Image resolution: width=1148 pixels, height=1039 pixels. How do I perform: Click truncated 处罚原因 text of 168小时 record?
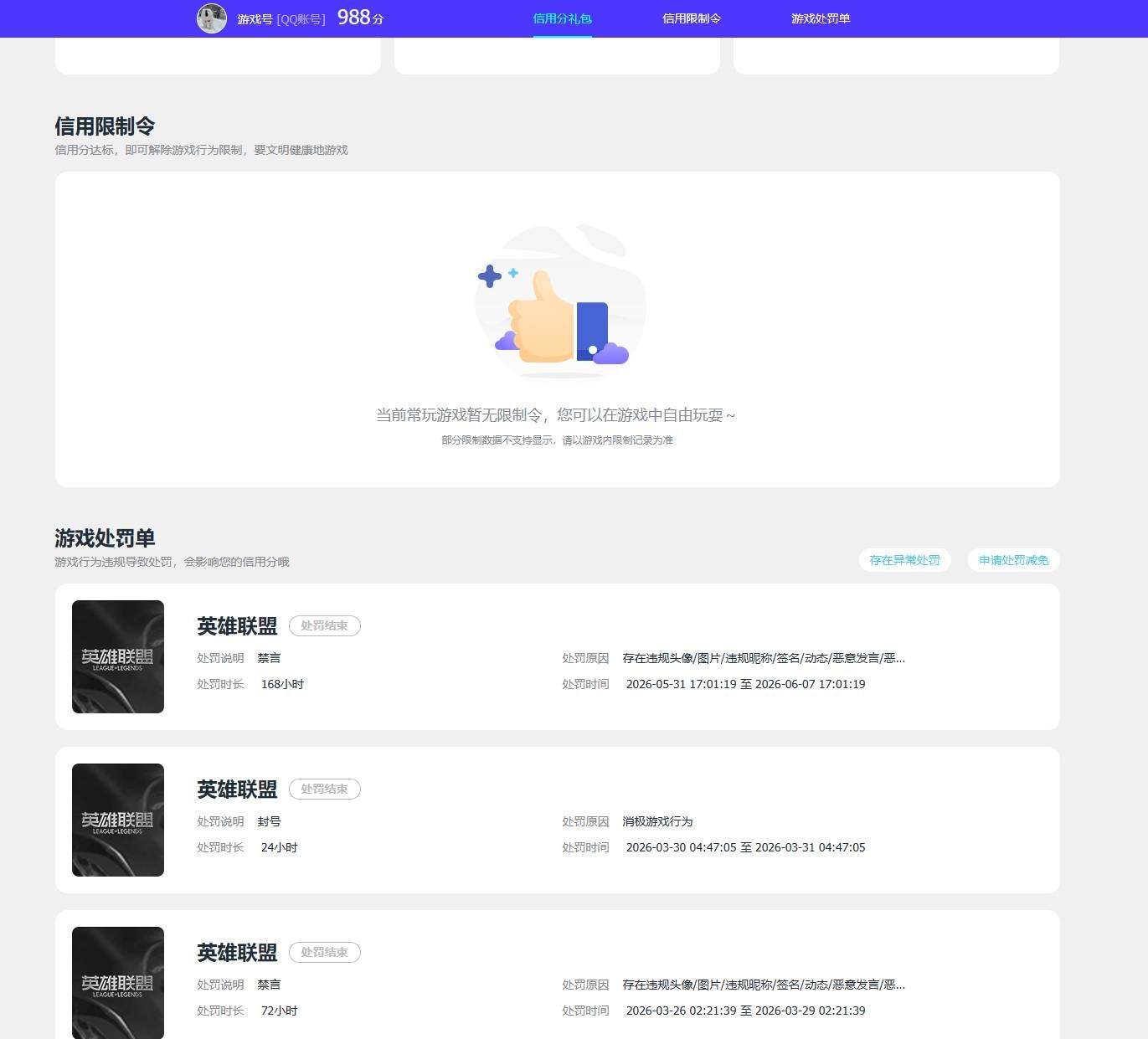tap(764, 658)
